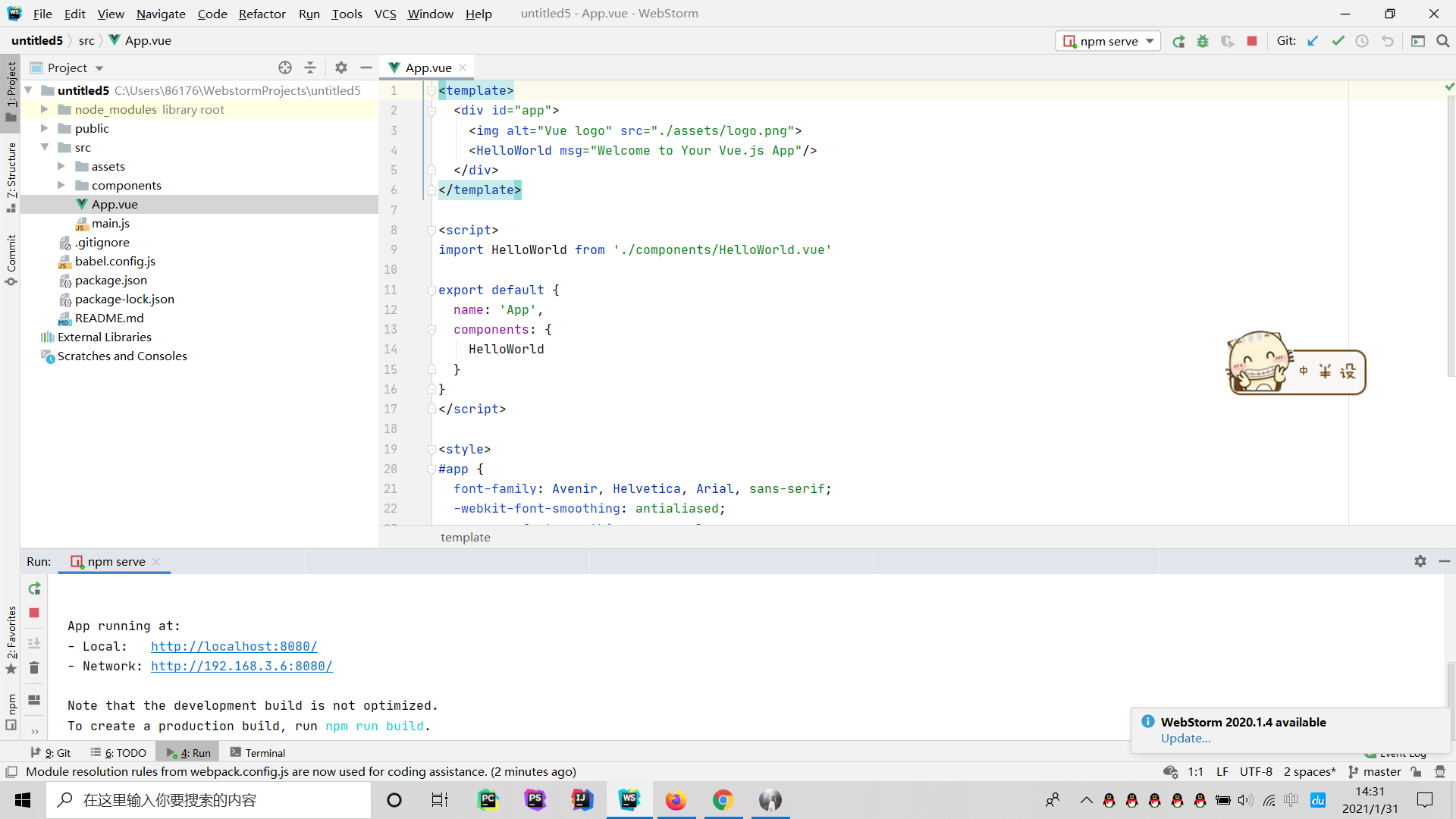
Task: Toggle the Commit tool window sidebar button
Action: pos(11,259)
